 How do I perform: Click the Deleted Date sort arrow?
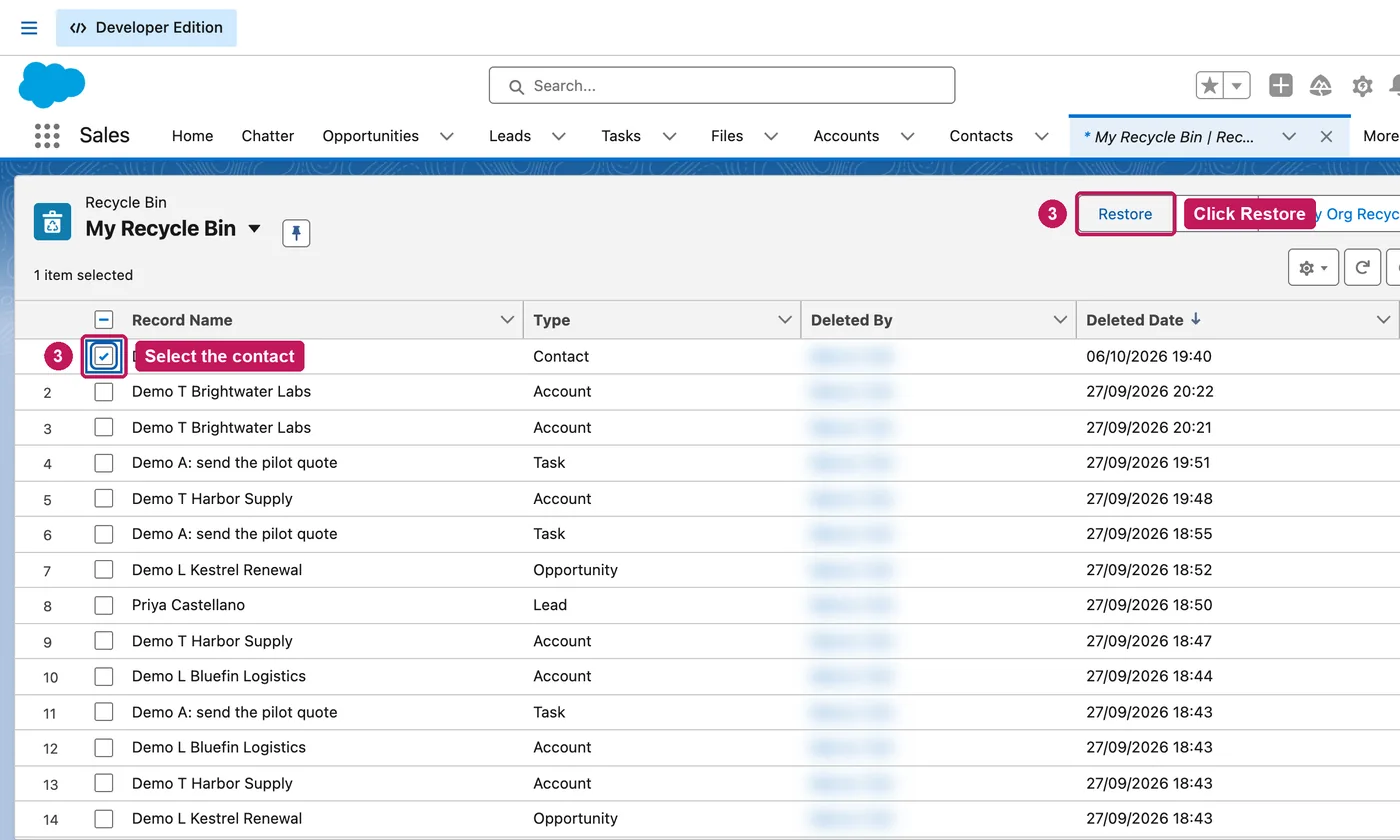click(x=1196, y=320)
